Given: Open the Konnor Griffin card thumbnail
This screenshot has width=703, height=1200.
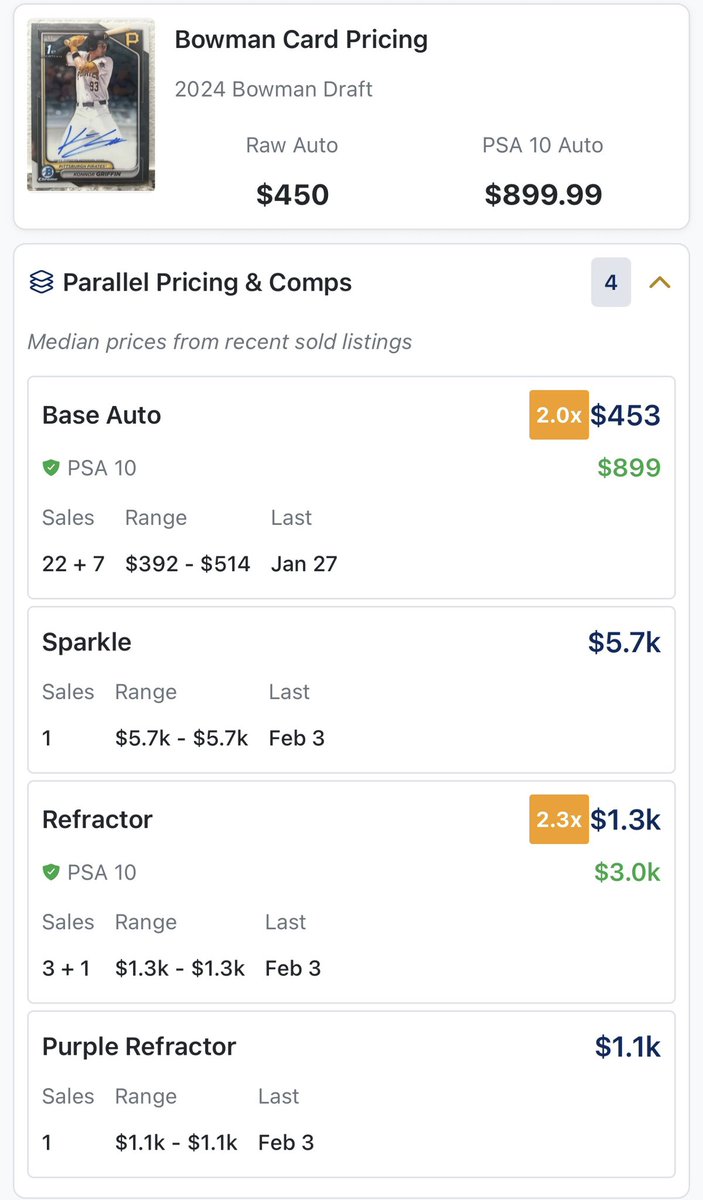Looking at the screenshot, I should coord(91,104).
